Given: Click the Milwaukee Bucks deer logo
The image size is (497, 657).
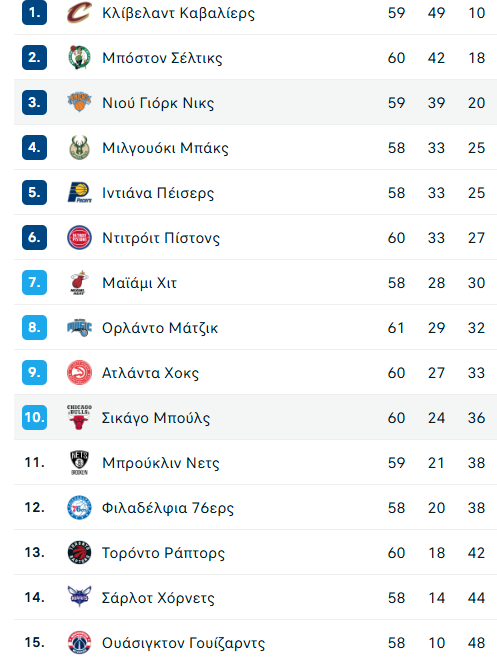Looking at the screenshot, I should coord(79,147).
